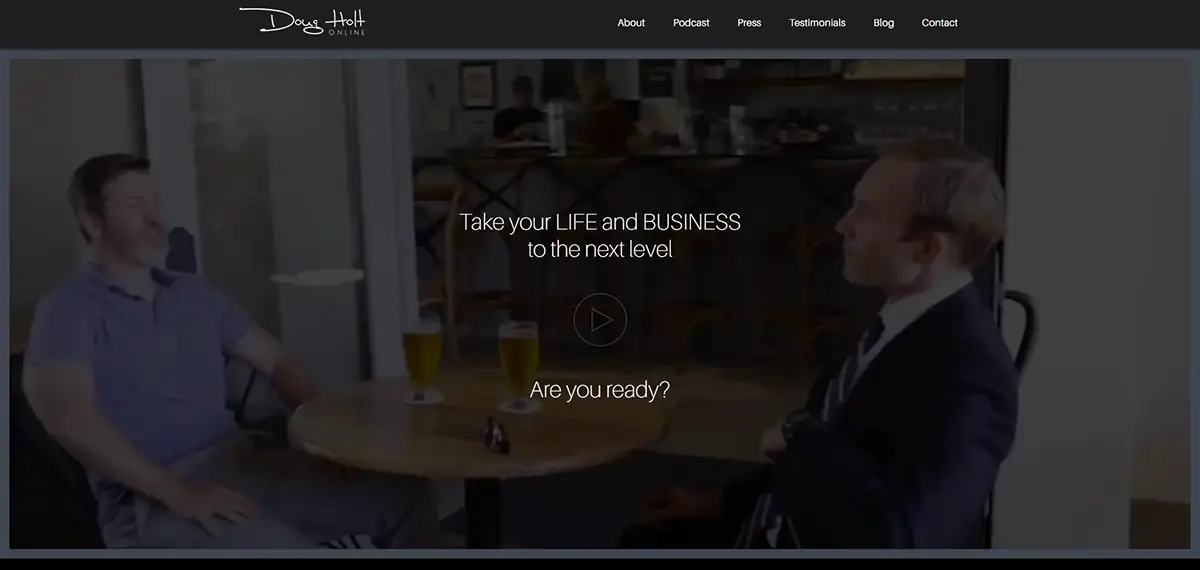The height and width of the screenshot is (570, 1200).
Task: Click the right beer glass on the table
Action: pyautogui.click(x=518, y=366)
